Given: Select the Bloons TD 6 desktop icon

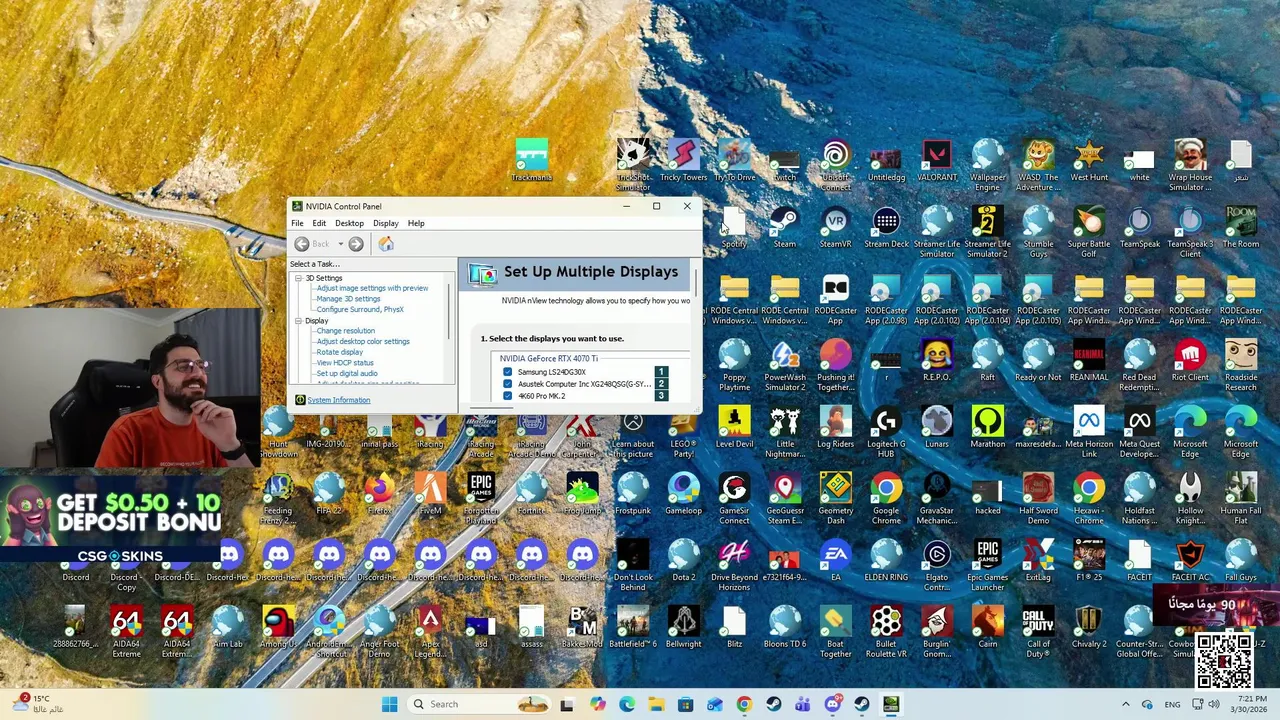Looking at the screenshot, I should click(785, 627).
